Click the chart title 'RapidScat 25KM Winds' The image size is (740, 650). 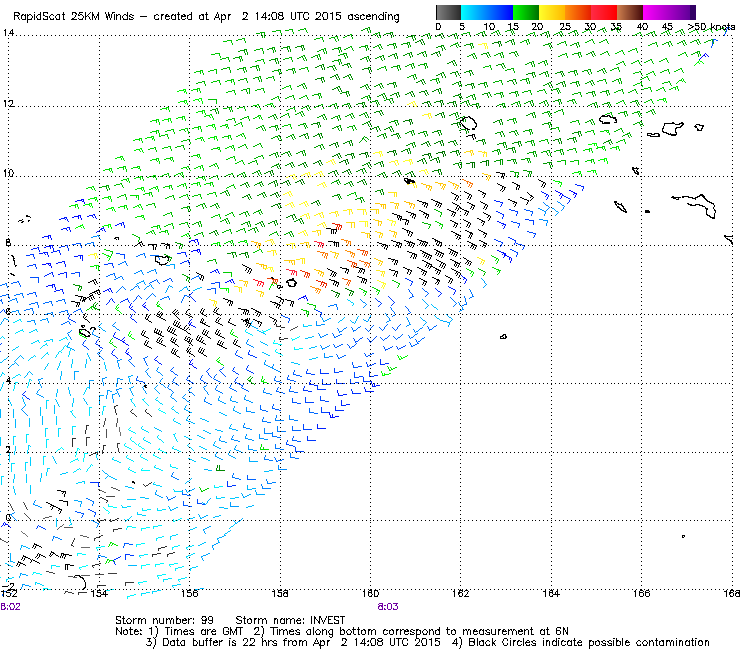[x=74, y=17]
